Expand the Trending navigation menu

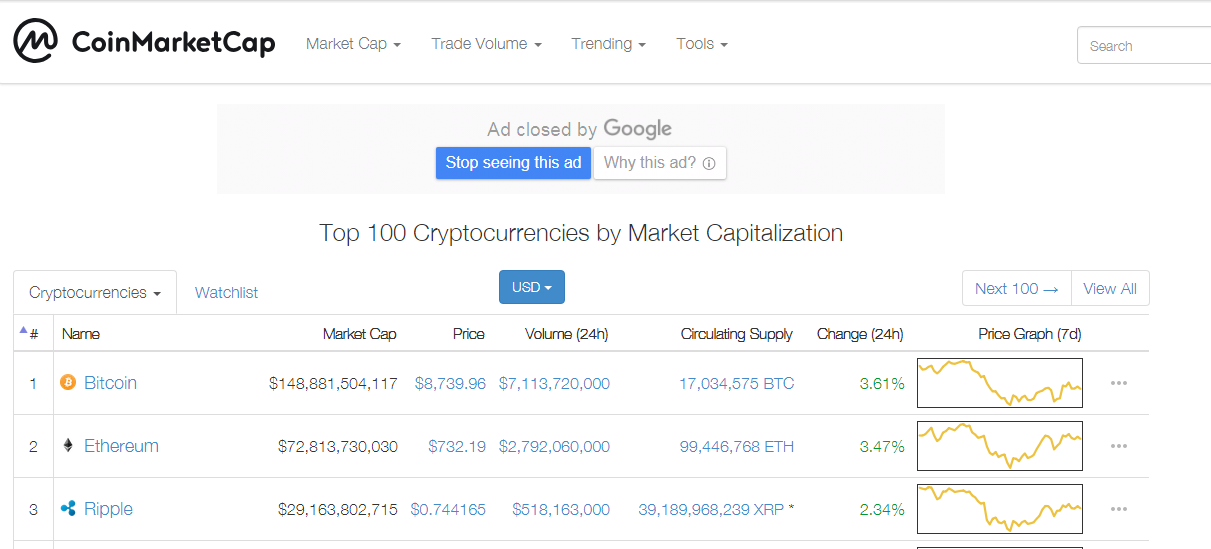(x=608, y=44)
